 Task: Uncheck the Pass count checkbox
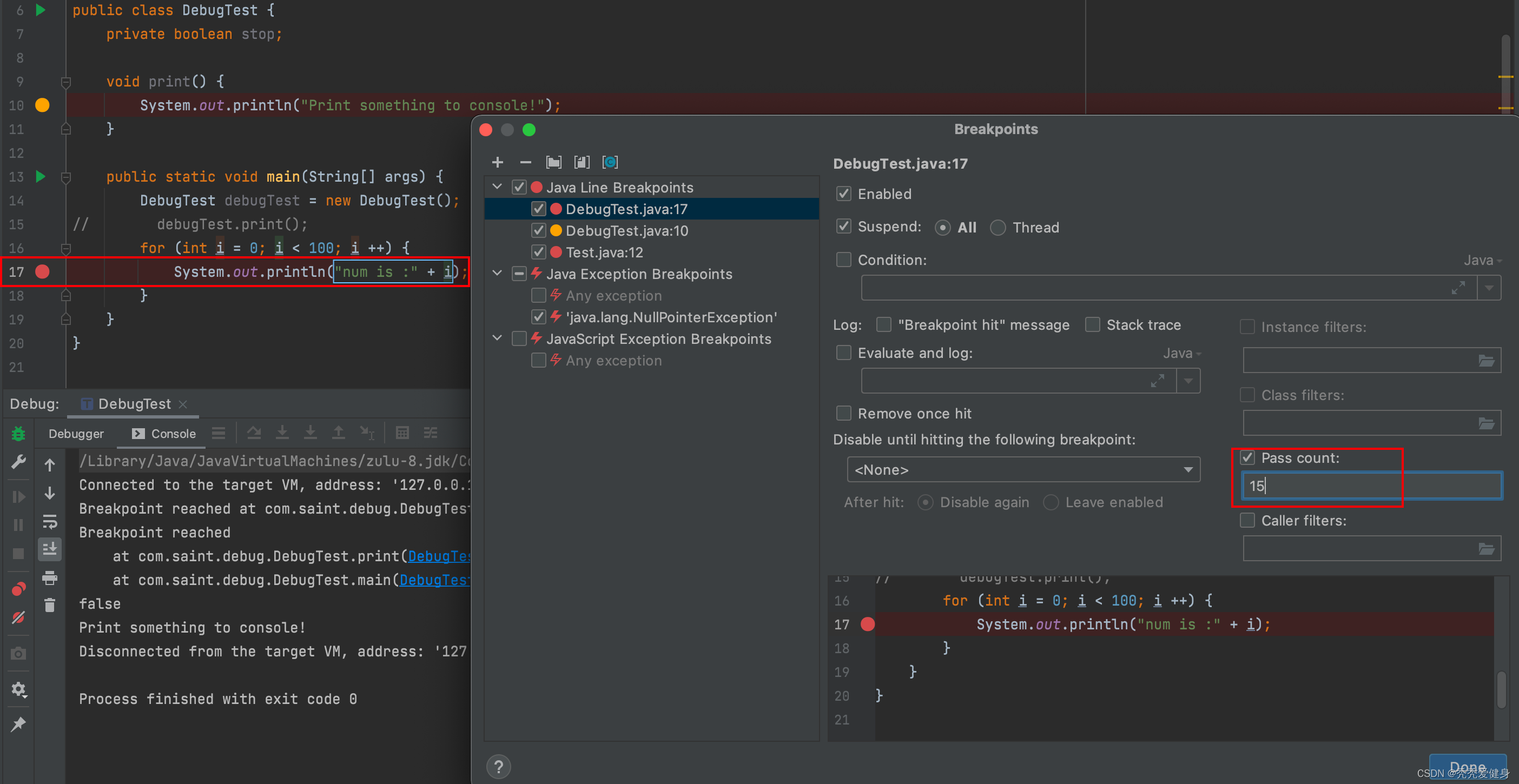pyautogui.click(x=1247, y=457)
